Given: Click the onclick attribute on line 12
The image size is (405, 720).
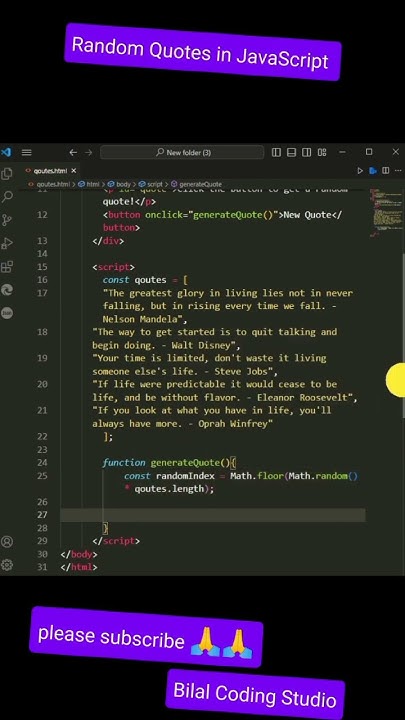Looking at the screenshot, I should tap(164, 214).
